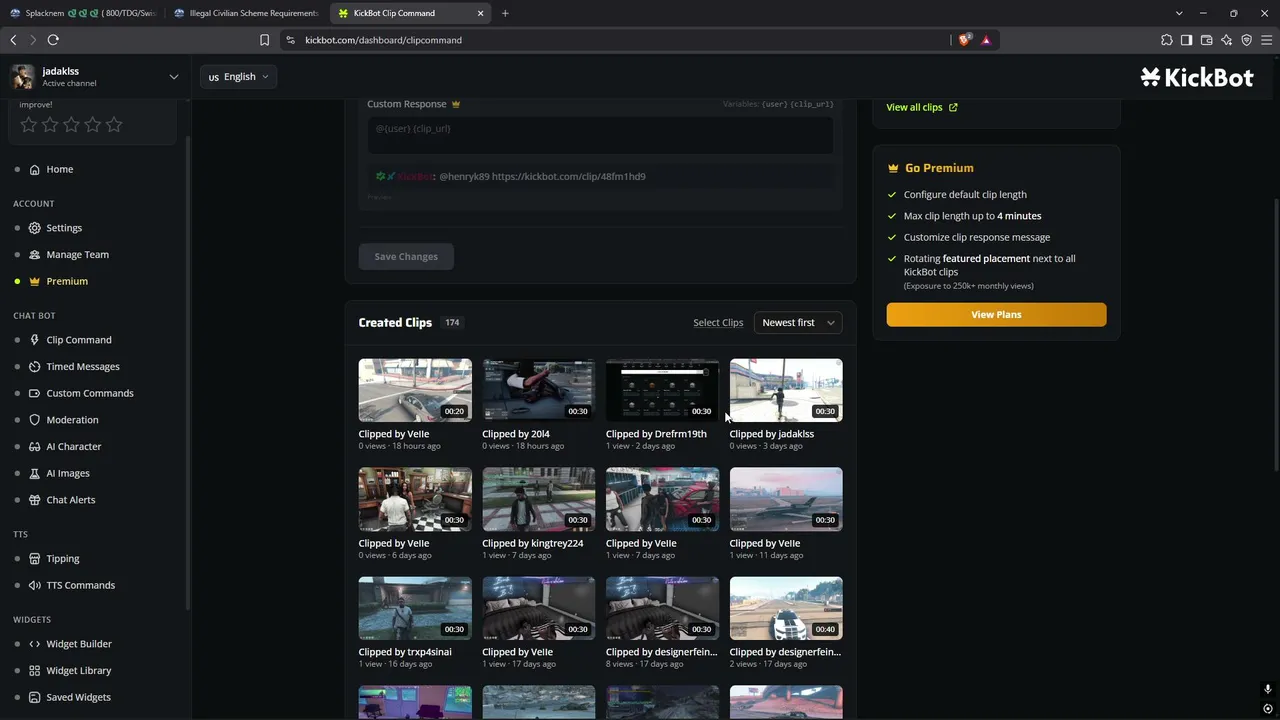Viewport: 1280px width, 720px height.
Task: Click the jadaklss profile avatar
Action: [x=23, y=77]
